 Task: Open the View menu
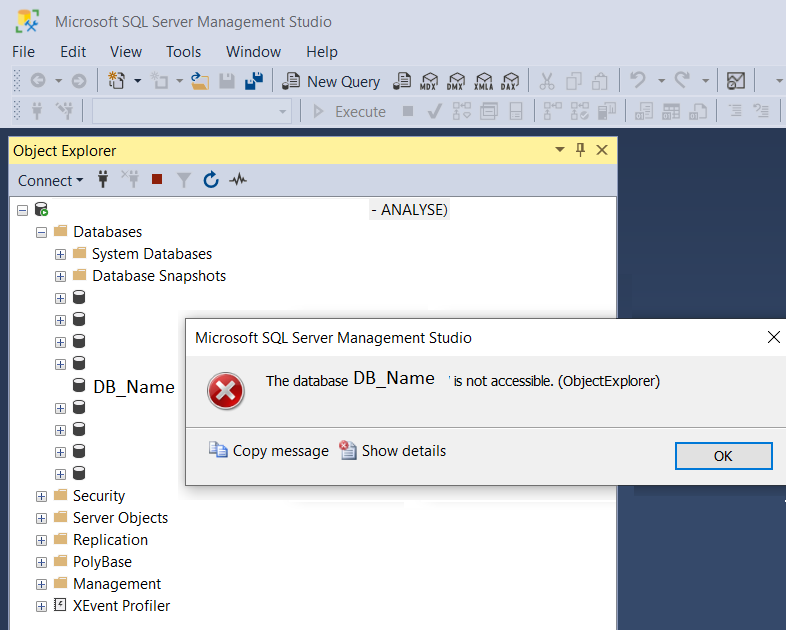coord(126,52)
